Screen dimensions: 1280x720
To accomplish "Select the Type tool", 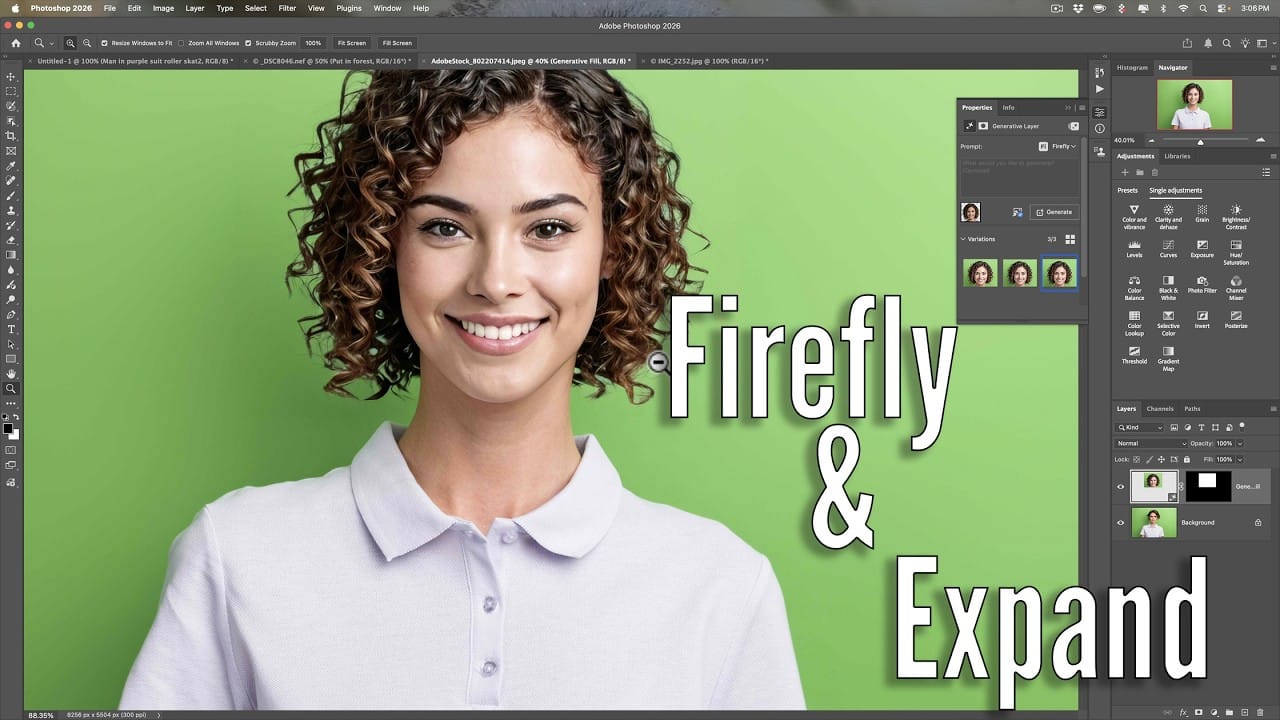I will 11,330.
